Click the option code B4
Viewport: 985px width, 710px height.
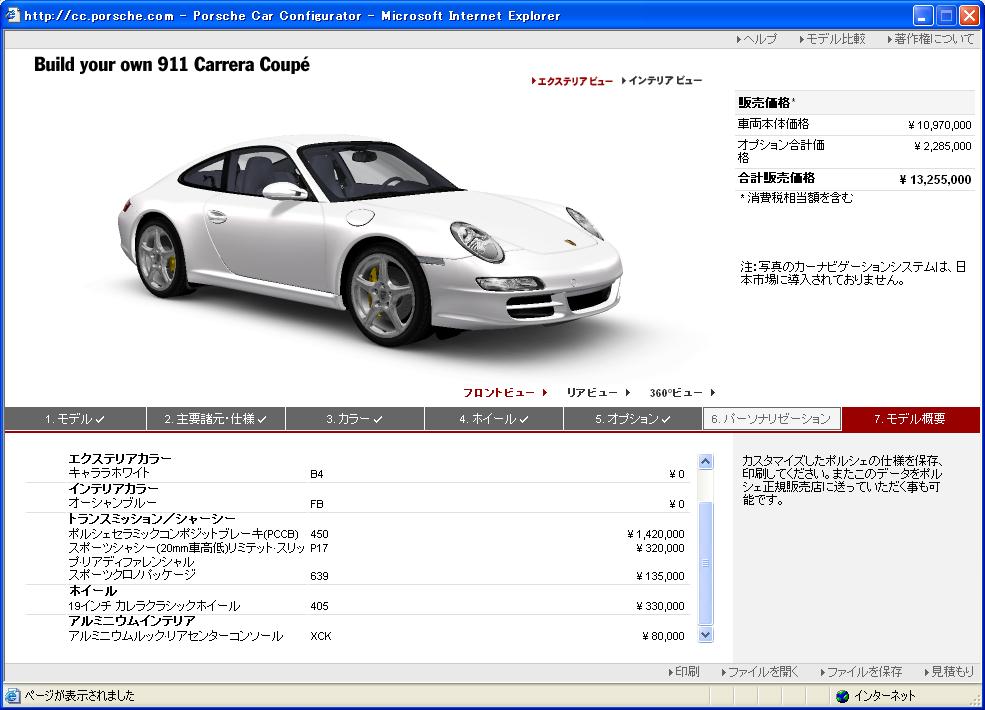pos(317,474)
